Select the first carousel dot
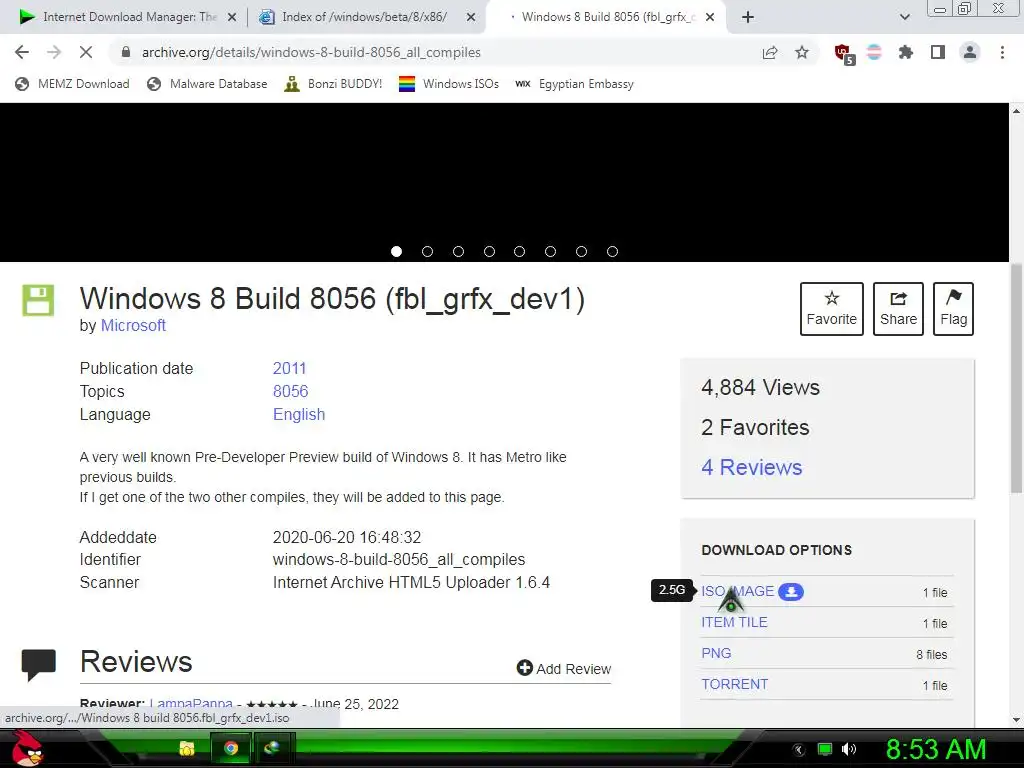The height and width of the screenshot is (768, 1024). click(396, 251)
